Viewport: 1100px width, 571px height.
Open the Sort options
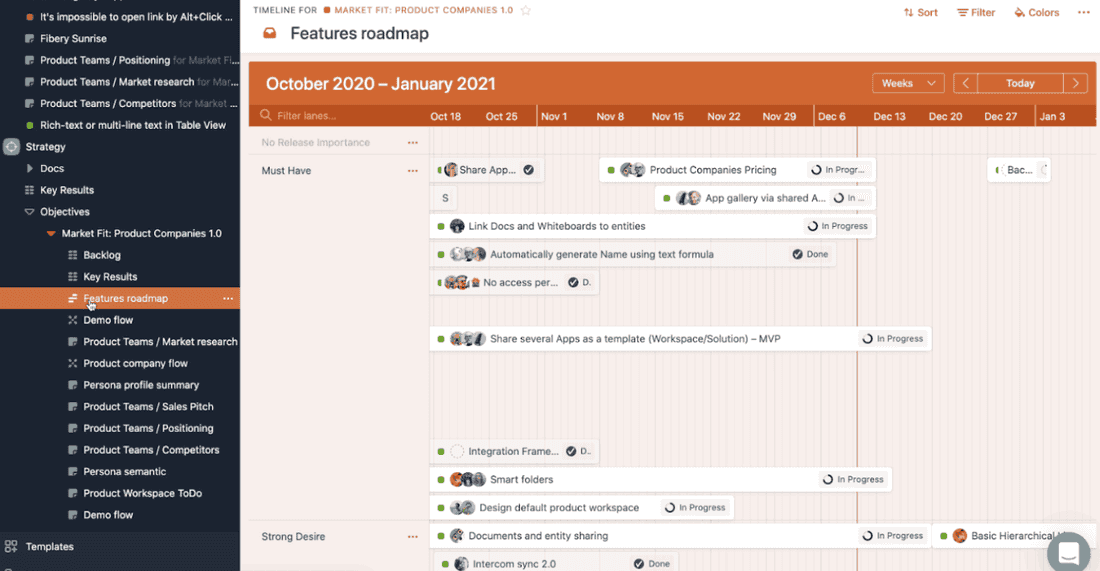920,13
